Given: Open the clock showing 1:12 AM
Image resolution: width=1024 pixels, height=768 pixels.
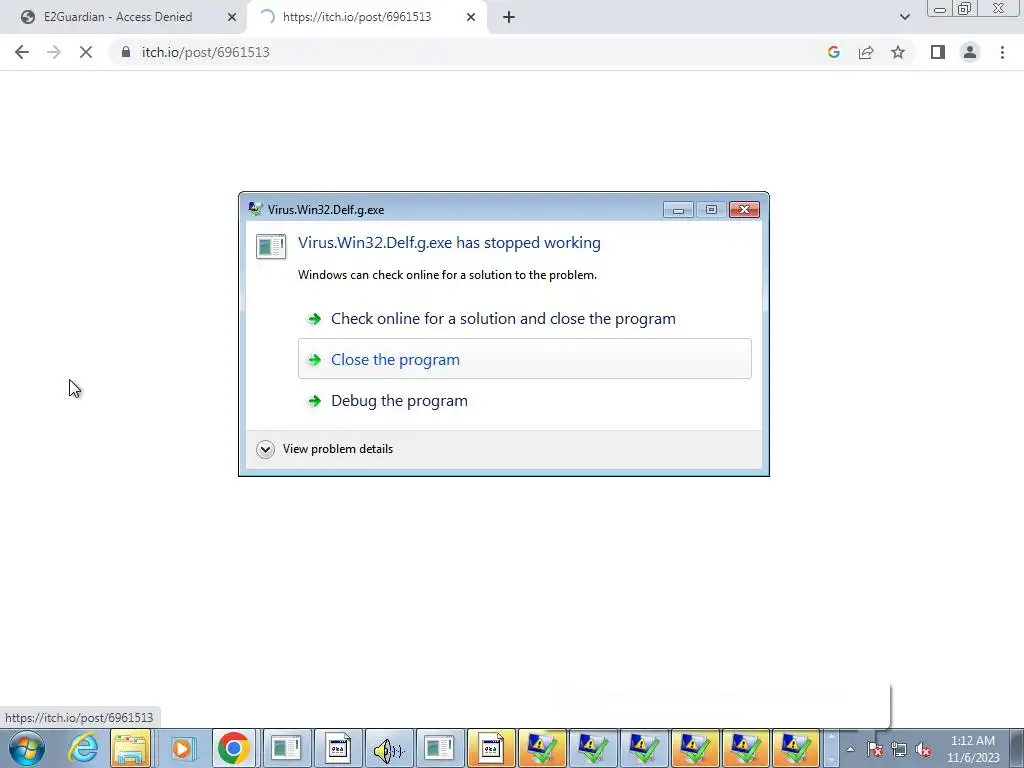Looking at the screenshot, I should pyautogui.click(x=973, y=748).
